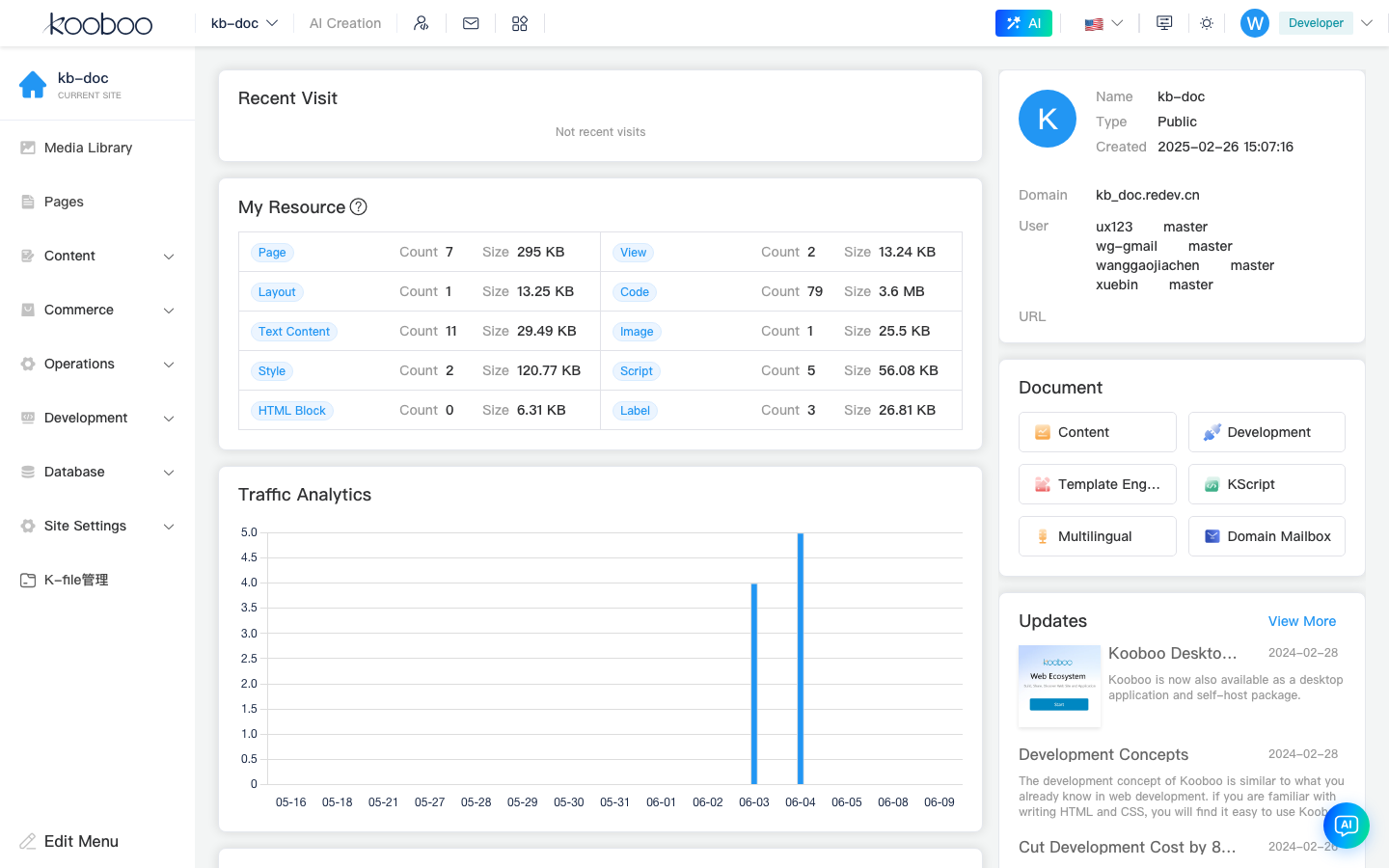Click the blue K site avatar
Screen dimensions: 1389x868
[x=1048, y=119]
